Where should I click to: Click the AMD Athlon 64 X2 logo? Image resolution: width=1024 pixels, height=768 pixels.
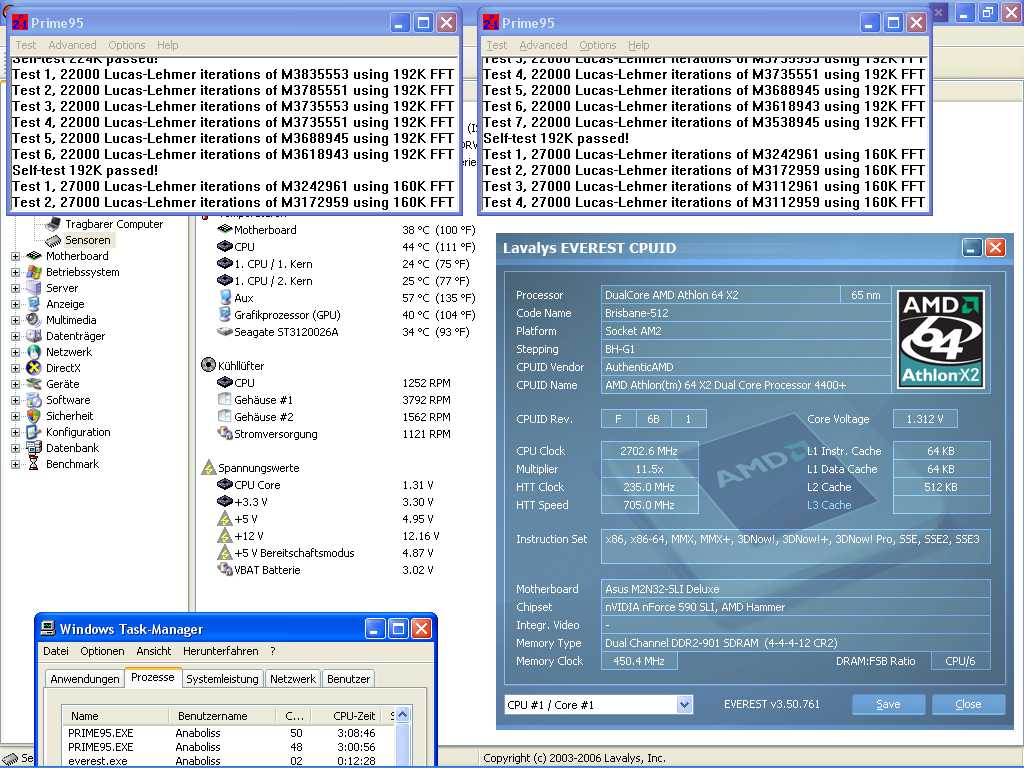click(x=941, y=340)
